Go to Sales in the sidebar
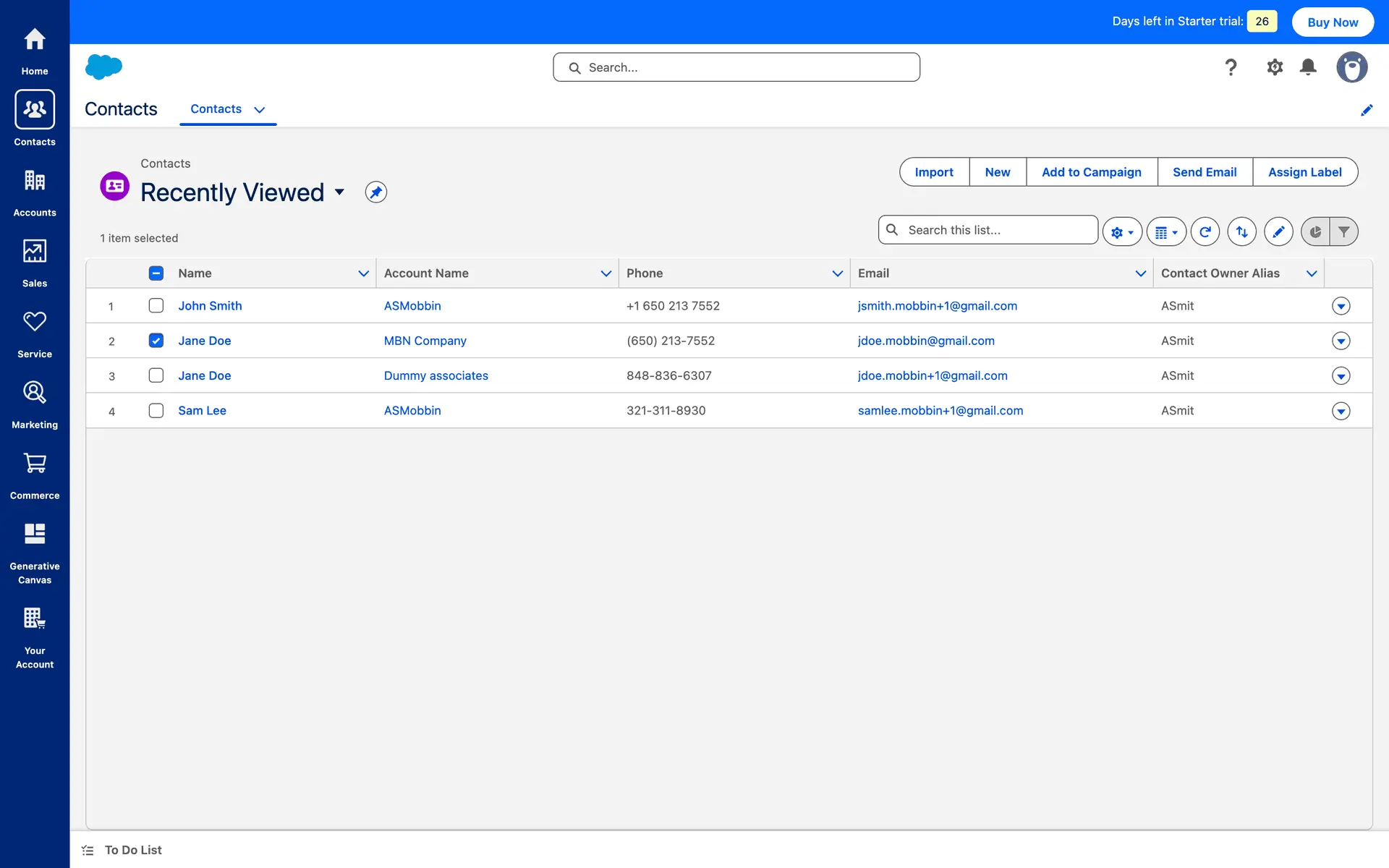The image size is (1389, 868). (34, 263)
